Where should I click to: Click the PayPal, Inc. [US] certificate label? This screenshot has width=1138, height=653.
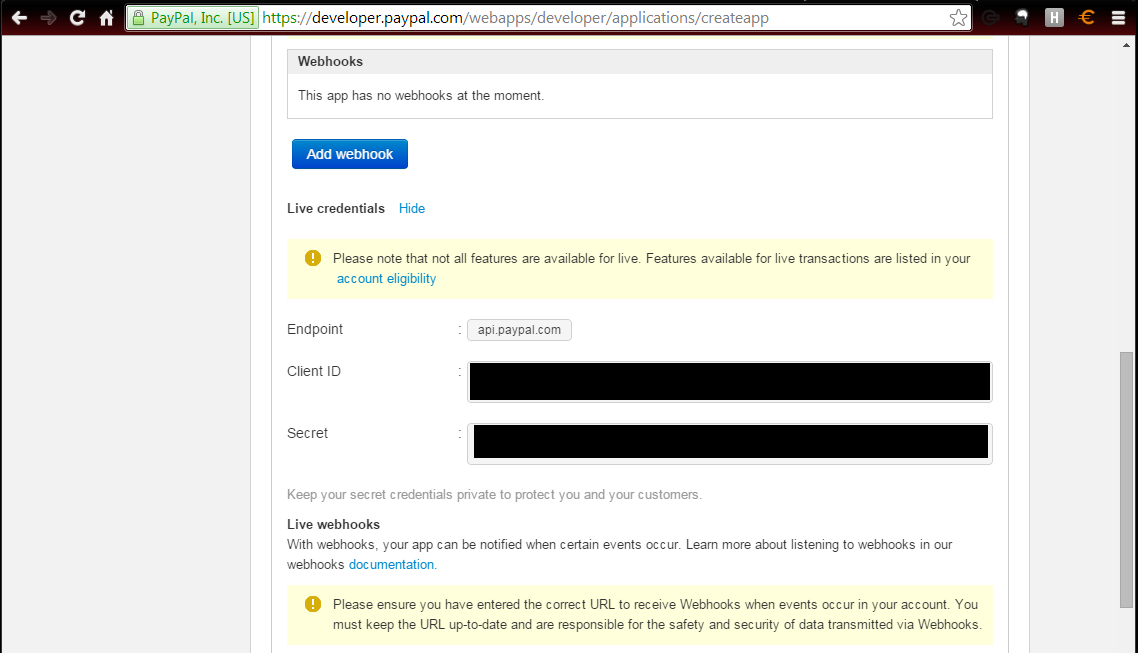(x=202, y=17)
